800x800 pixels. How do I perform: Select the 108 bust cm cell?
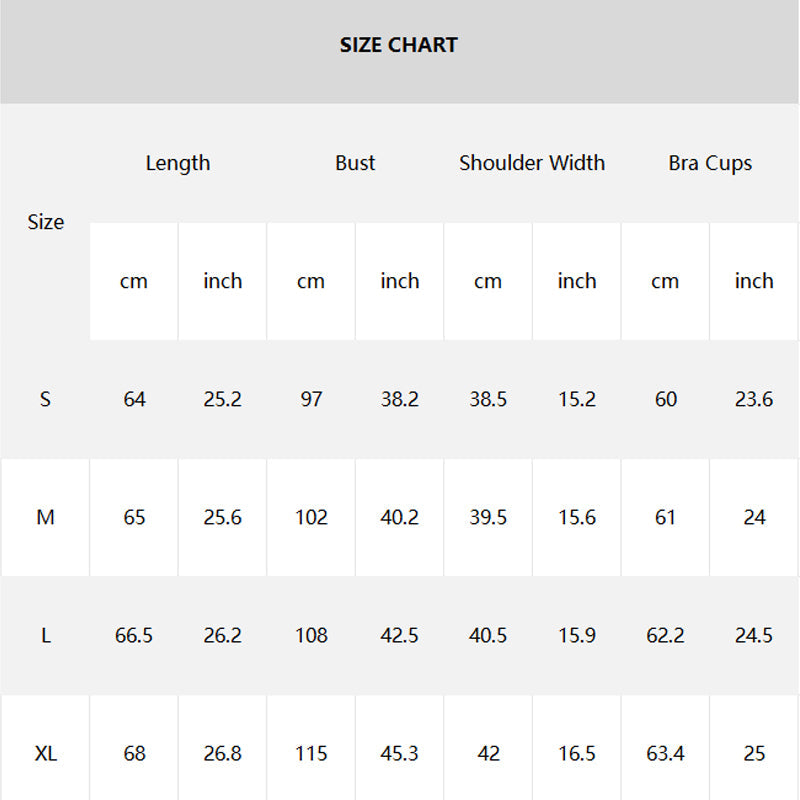click(x=311, y=636)
